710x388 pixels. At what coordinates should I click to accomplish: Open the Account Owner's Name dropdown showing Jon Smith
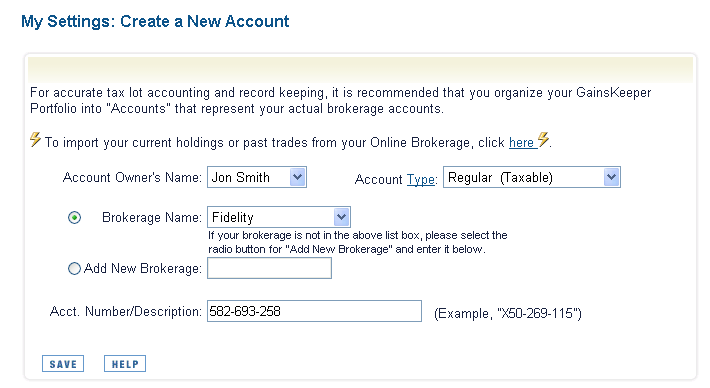click(257, 177)
